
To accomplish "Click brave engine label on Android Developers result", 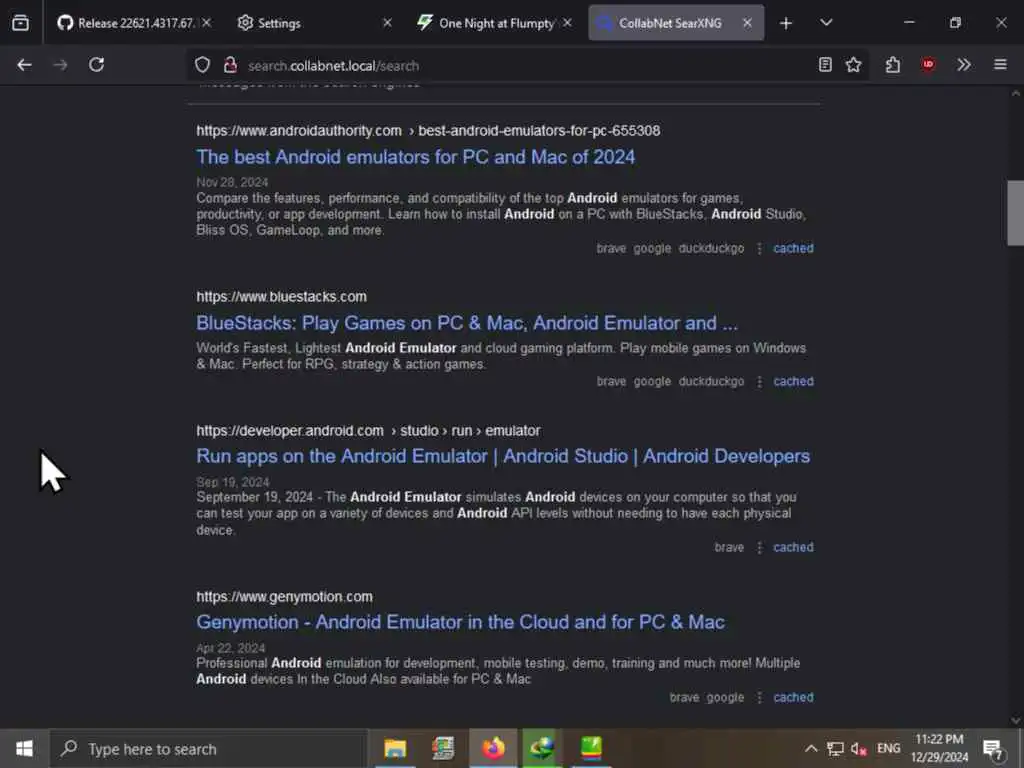I will pos(729,547).
